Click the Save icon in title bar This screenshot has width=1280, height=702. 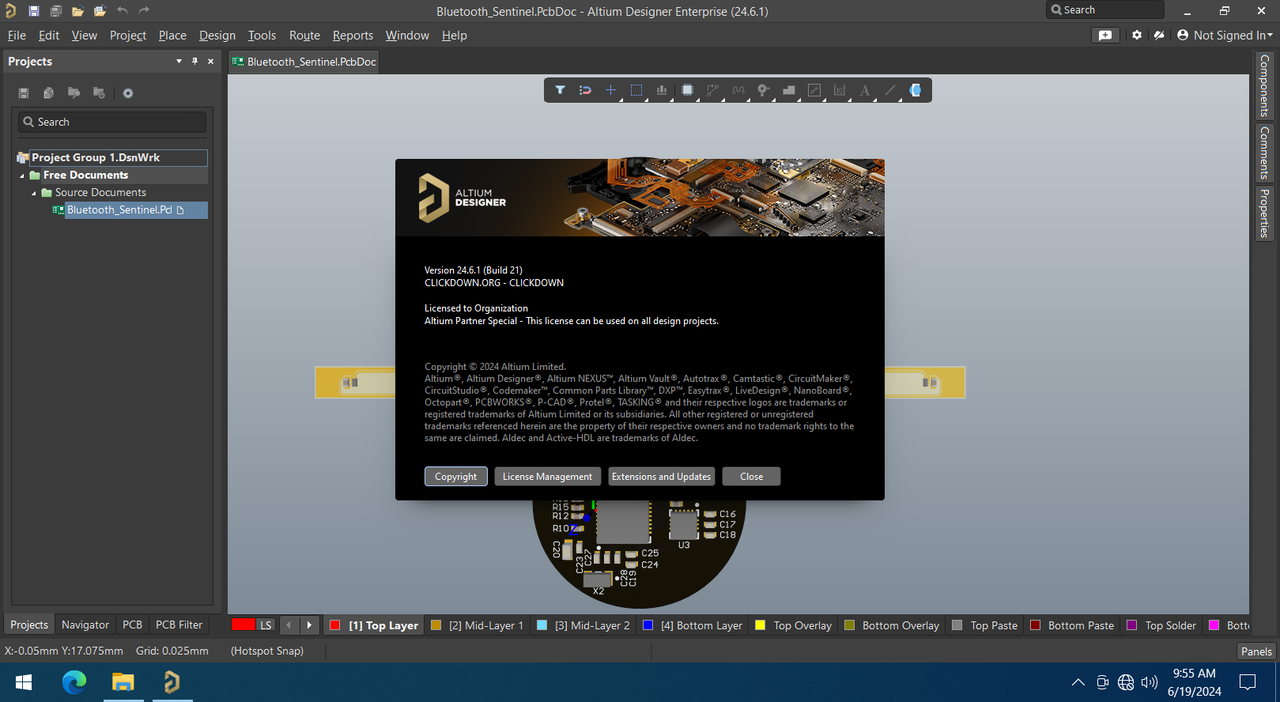coord(33,11)
